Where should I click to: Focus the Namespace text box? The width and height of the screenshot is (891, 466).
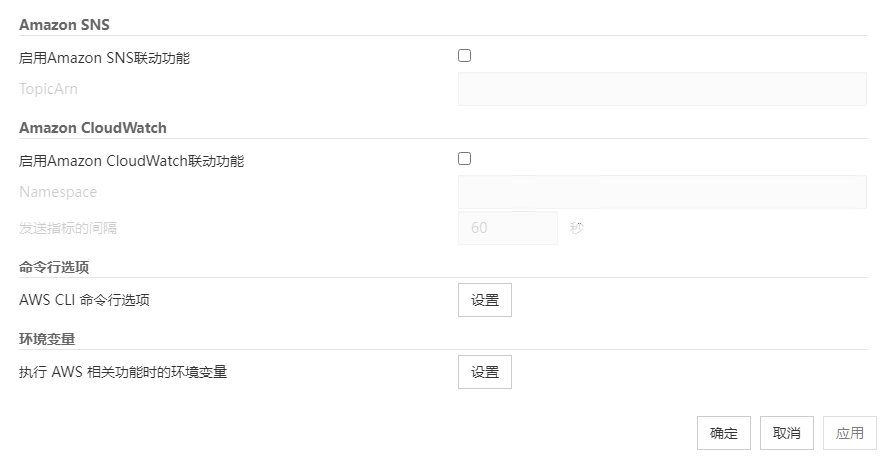click(x=661, y=192)
